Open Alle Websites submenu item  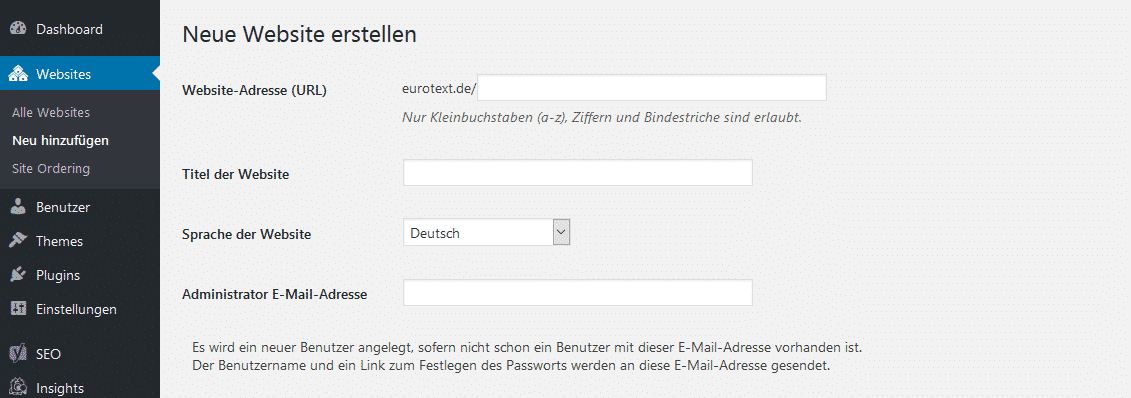tap(51, 112)
